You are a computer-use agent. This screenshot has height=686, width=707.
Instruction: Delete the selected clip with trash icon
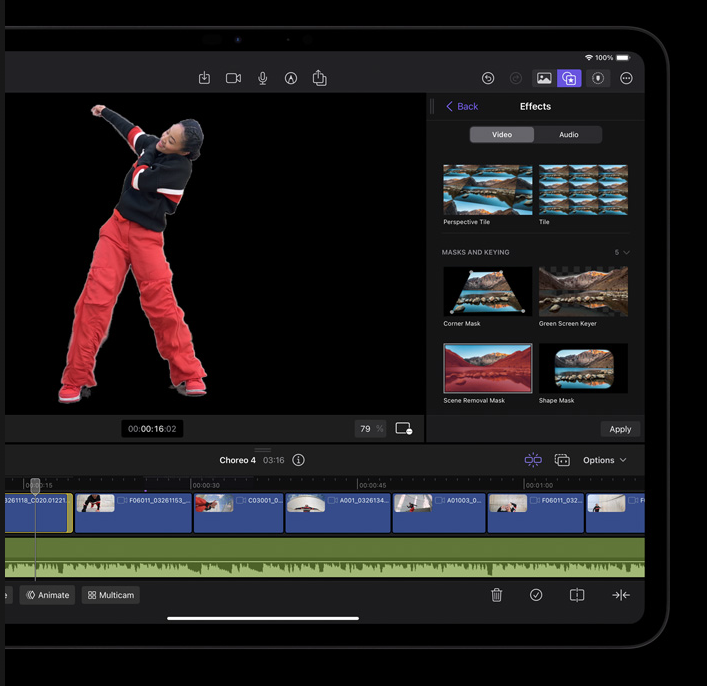[x=496, y=595]
